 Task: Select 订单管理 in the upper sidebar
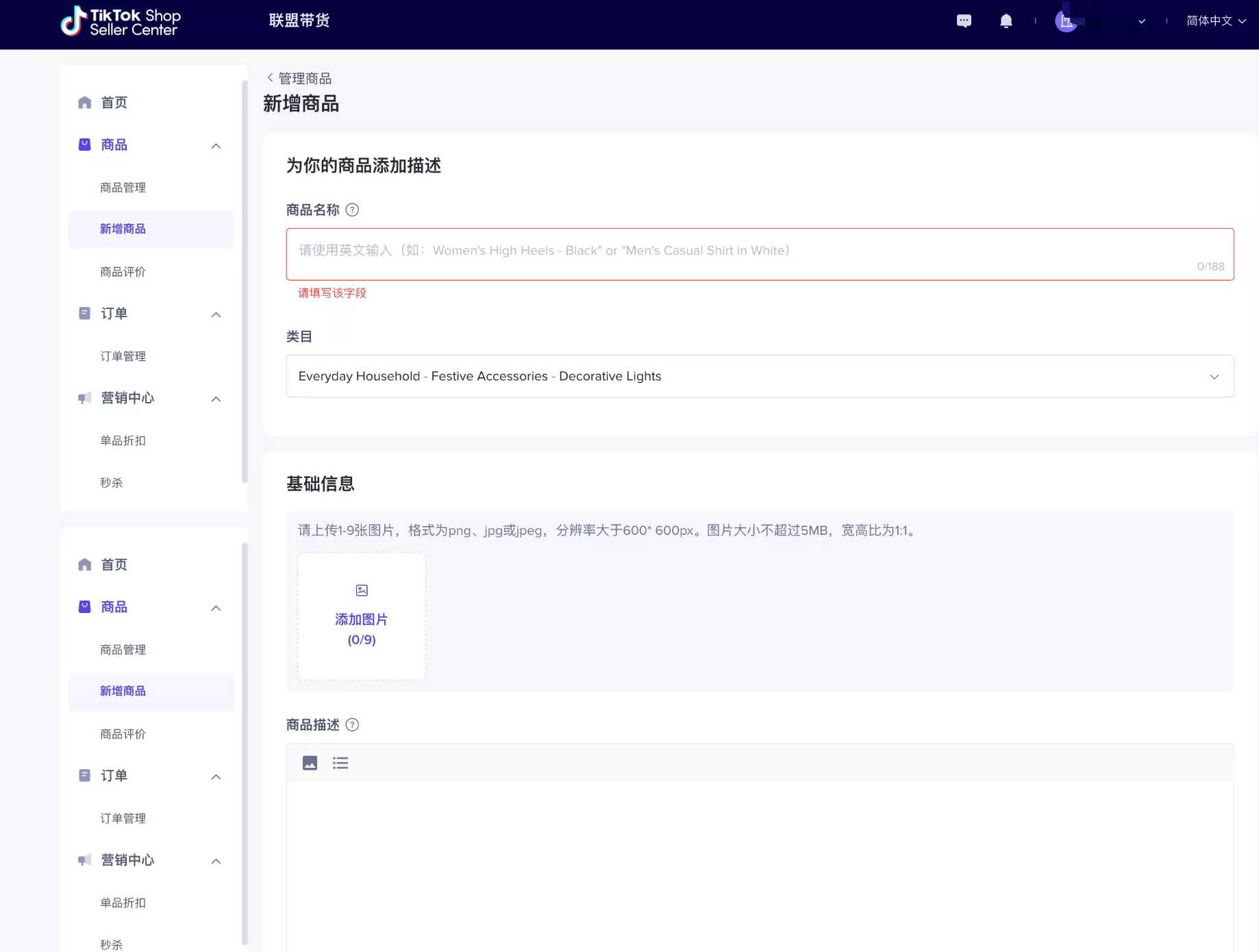coord(123,356)
